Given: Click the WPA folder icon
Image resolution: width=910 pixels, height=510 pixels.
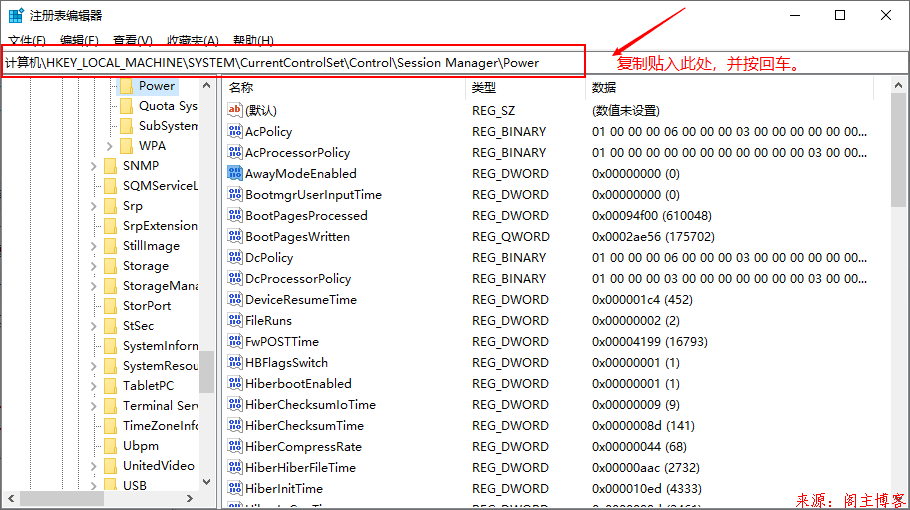Looking at the screenshot, I should (126, 146).
